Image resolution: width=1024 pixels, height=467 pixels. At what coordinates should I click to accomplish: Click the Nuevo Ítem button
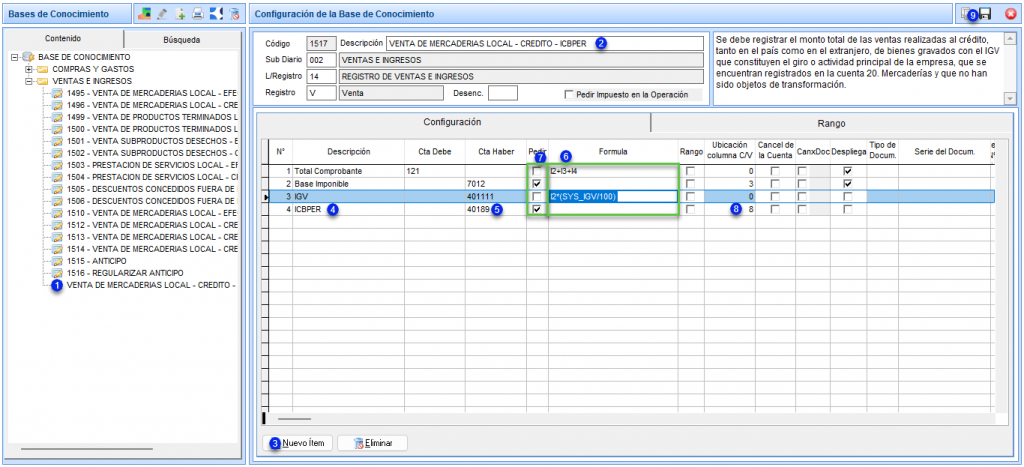[297, 443]
